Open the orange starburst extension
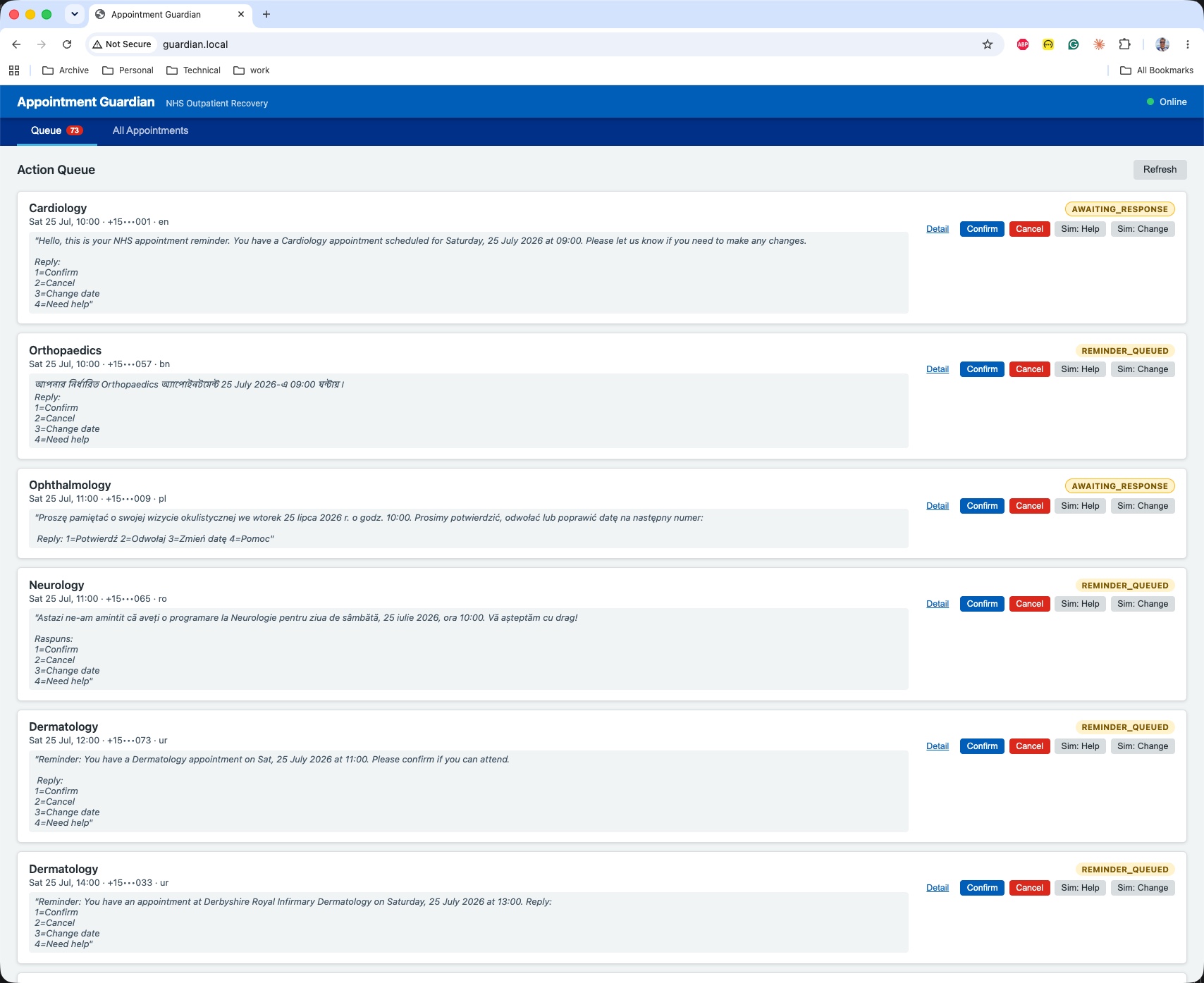This screenshot has width=1204, height=983. coord(1099,44)
